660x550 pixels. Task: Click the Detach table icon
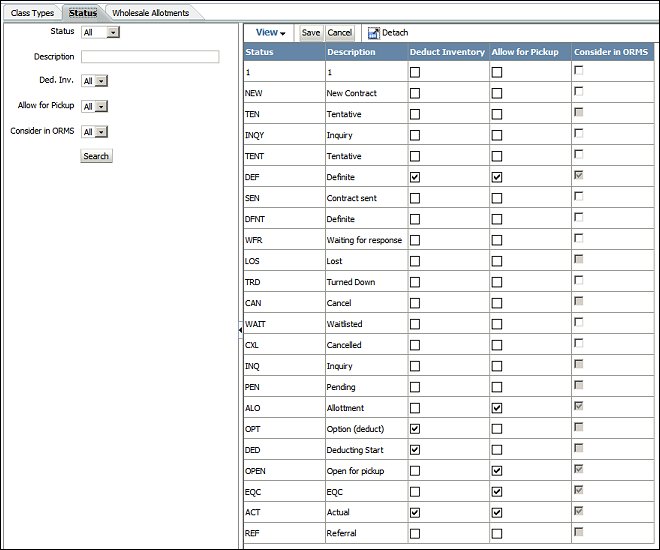coord(374,33)
